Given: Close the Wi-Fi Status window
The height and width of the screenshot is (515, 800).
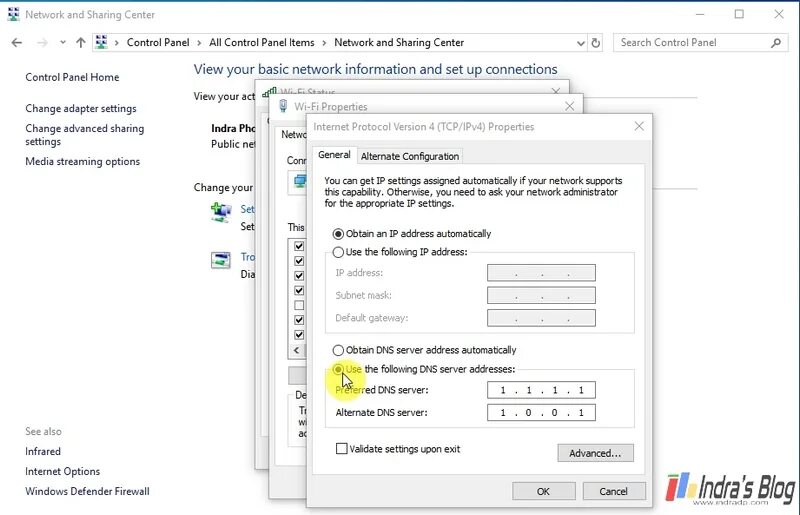Looking at the screenshot, I should tap(556, 90).
